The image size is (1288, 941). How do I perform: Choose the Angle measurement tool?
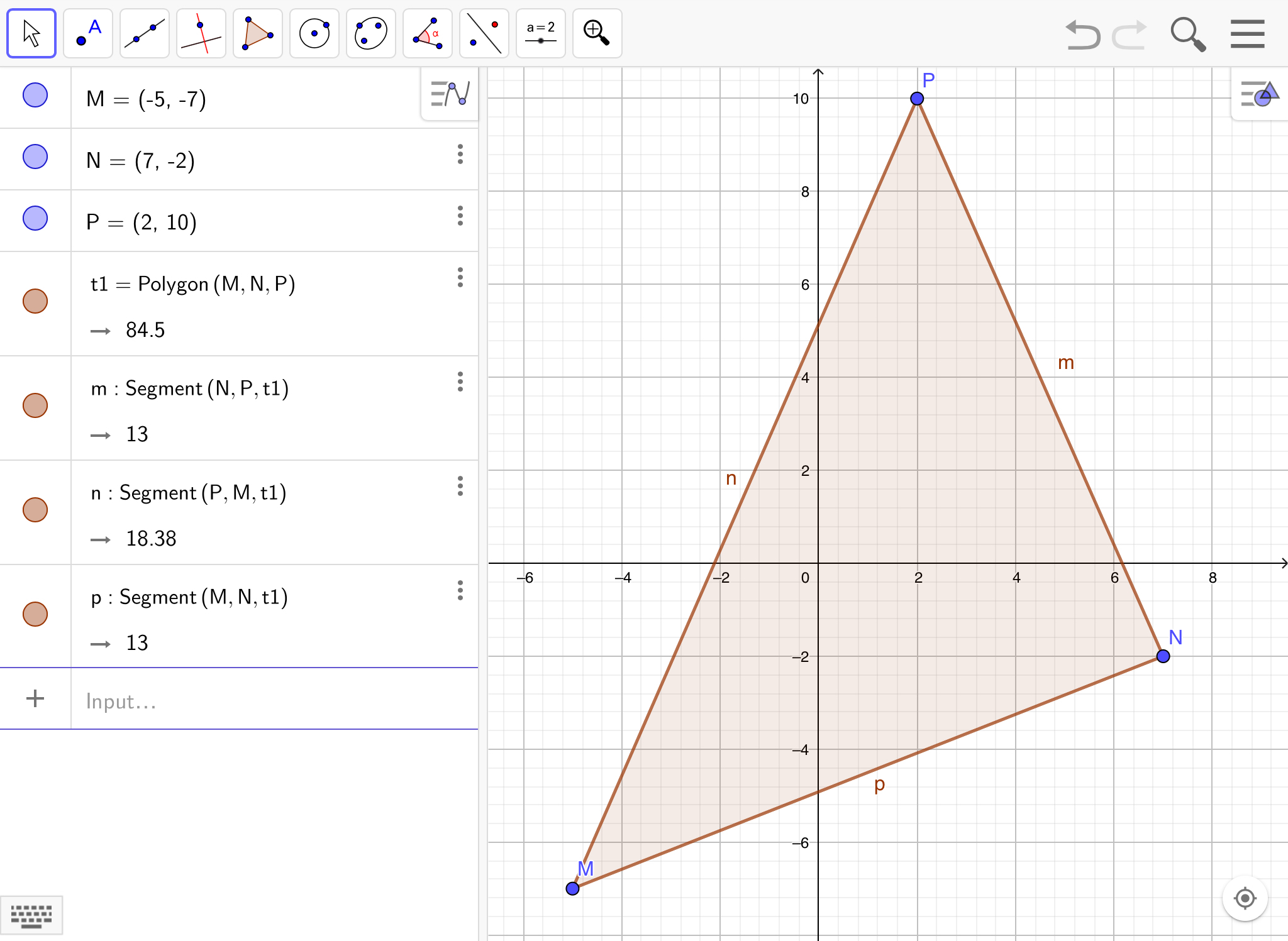pos(428,33)
